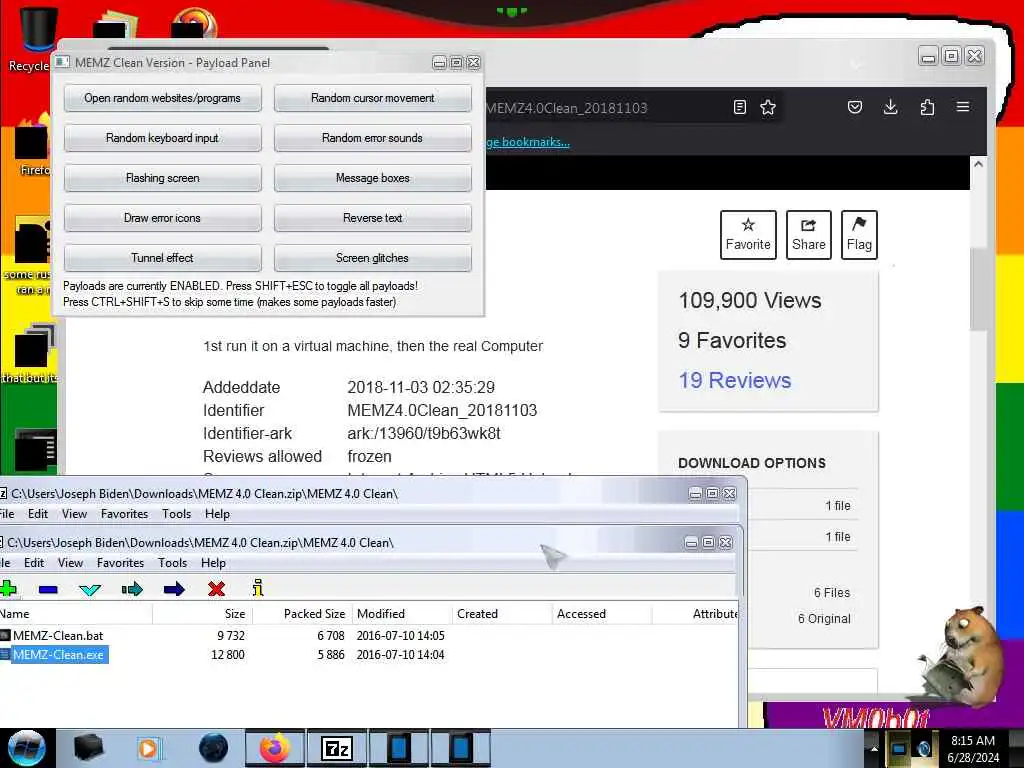Click Firefox desktop shortcut icon

(33, 145)
